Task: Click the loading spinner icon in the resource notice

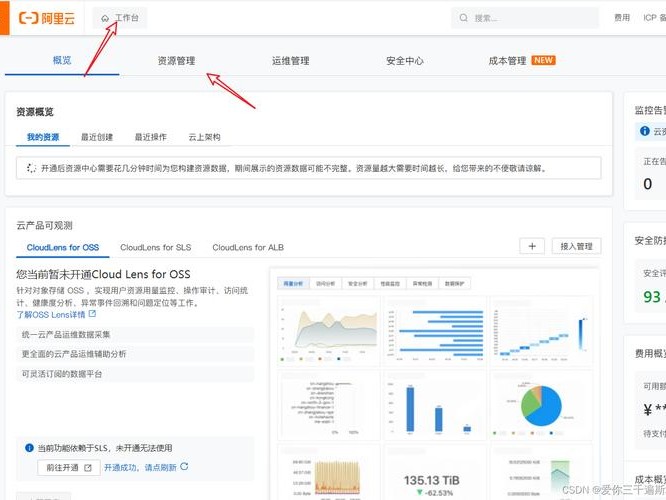Action: 31,168
